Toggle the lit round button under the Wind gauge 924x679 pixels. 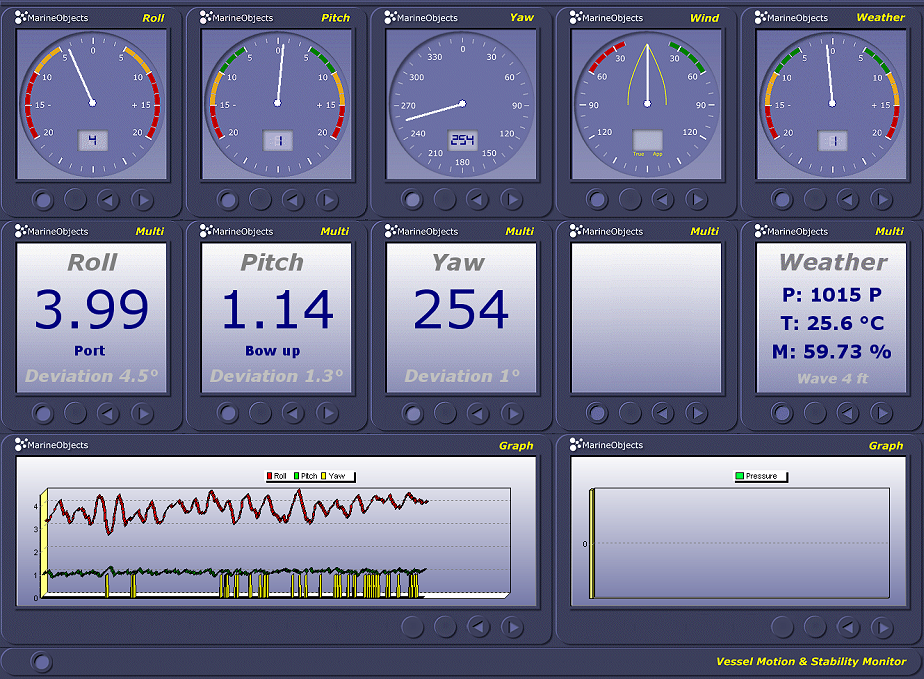[597, 200]
